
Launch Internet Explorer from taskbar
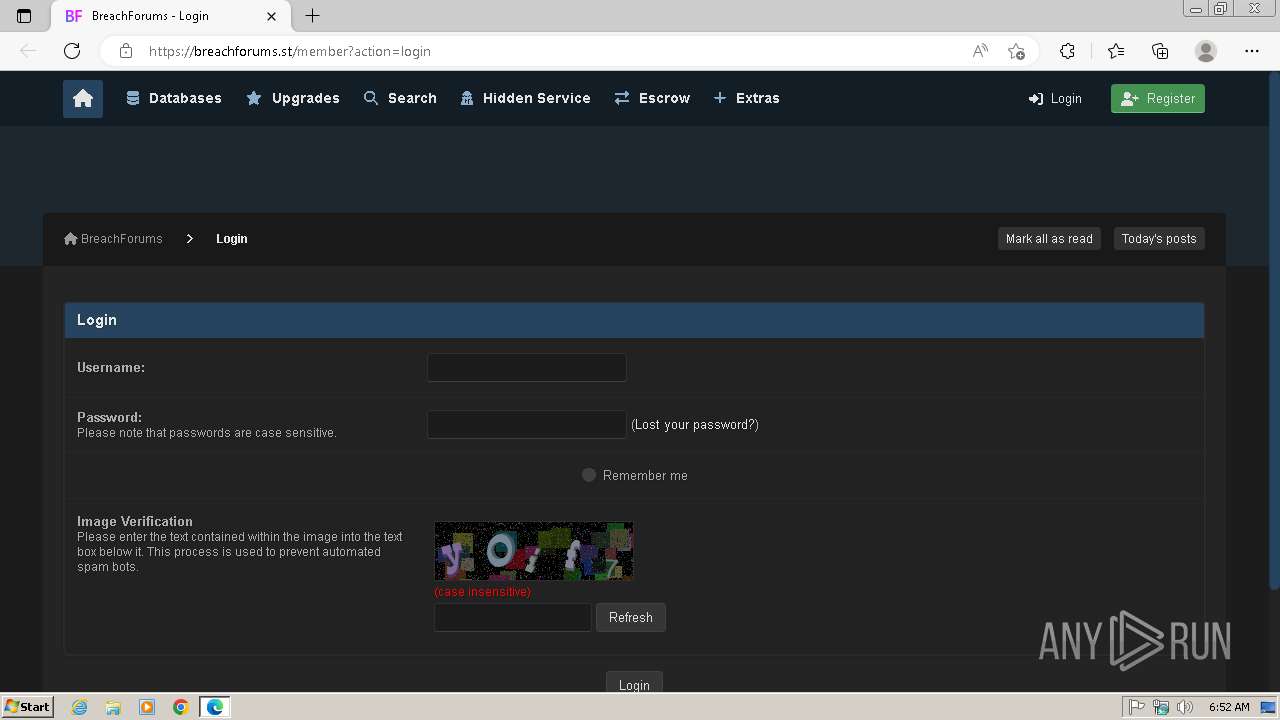tap(80, 707)
